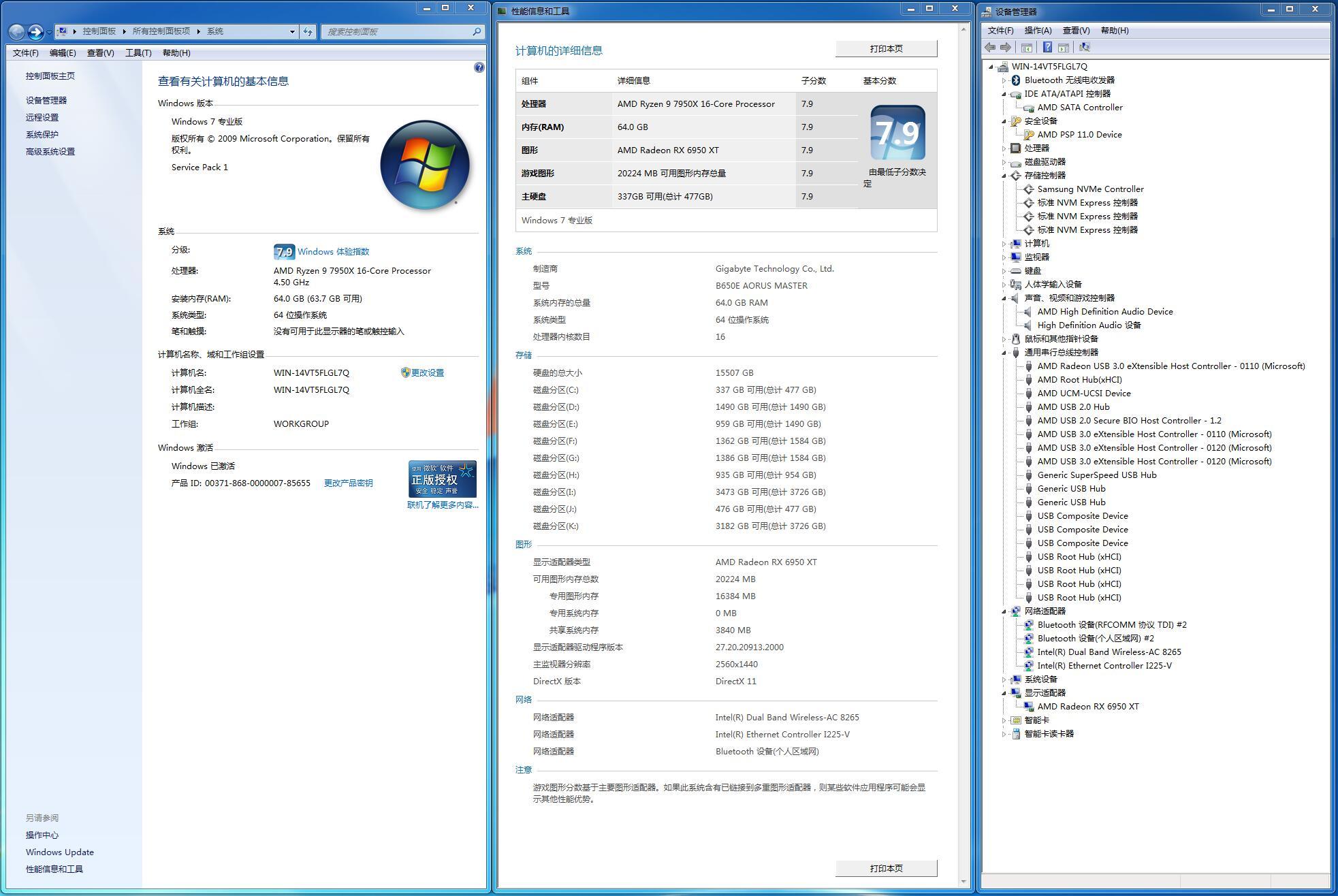Click the blue Help toolbar icon

tap(1047, 48)
